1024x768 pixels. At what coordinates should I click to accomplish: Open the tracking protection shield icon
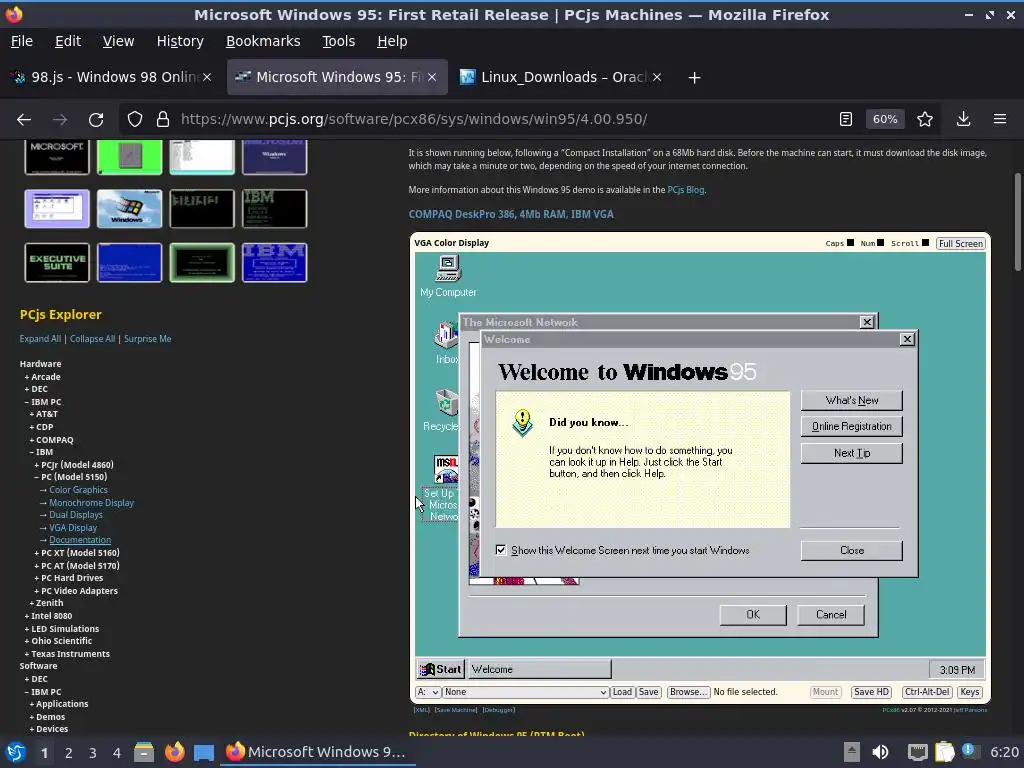click(135, 120)
